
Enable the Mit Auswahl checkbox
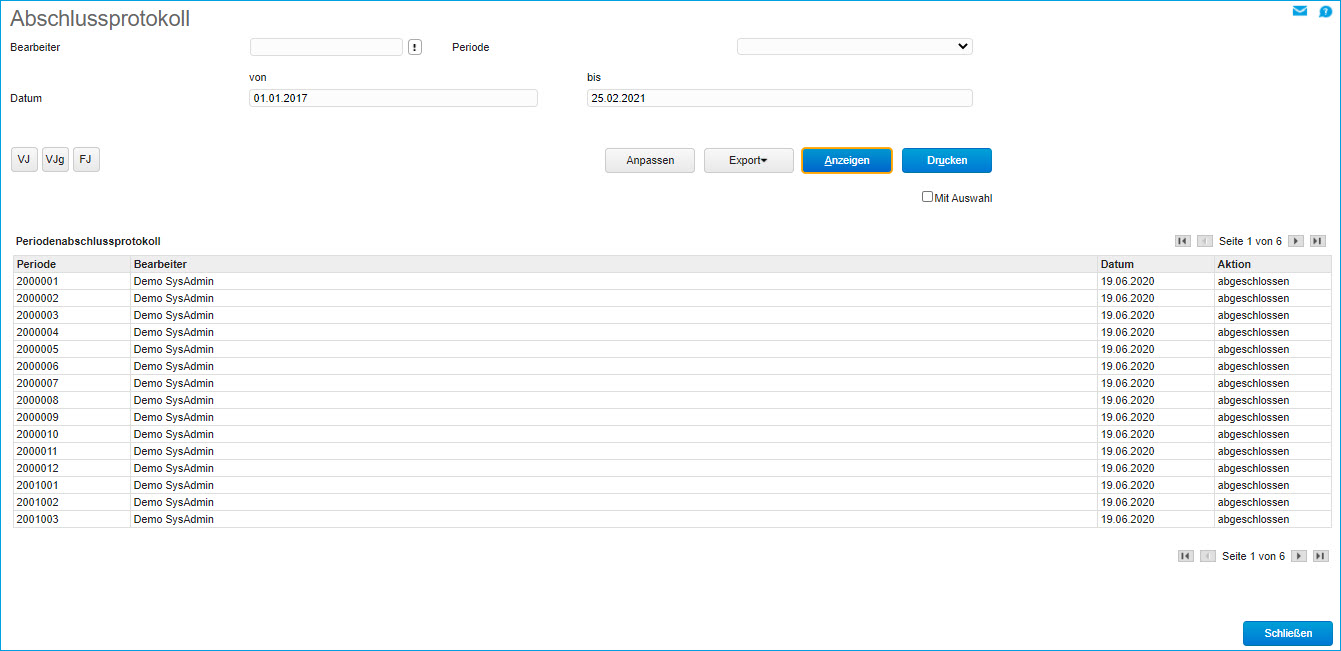pos(928,197)
